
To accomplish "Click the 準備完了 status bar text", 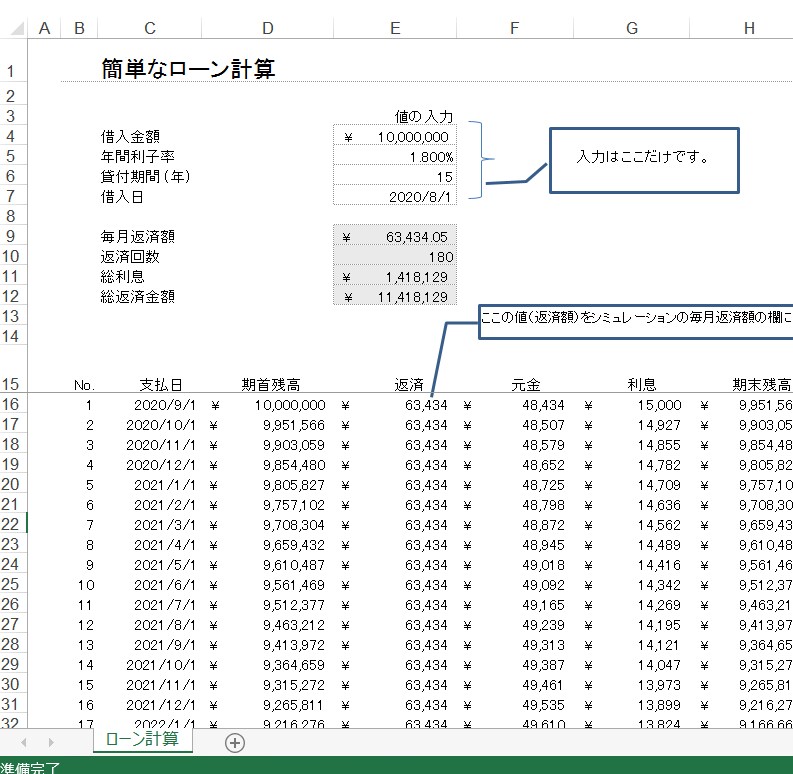I will click(x=30, y=767).
